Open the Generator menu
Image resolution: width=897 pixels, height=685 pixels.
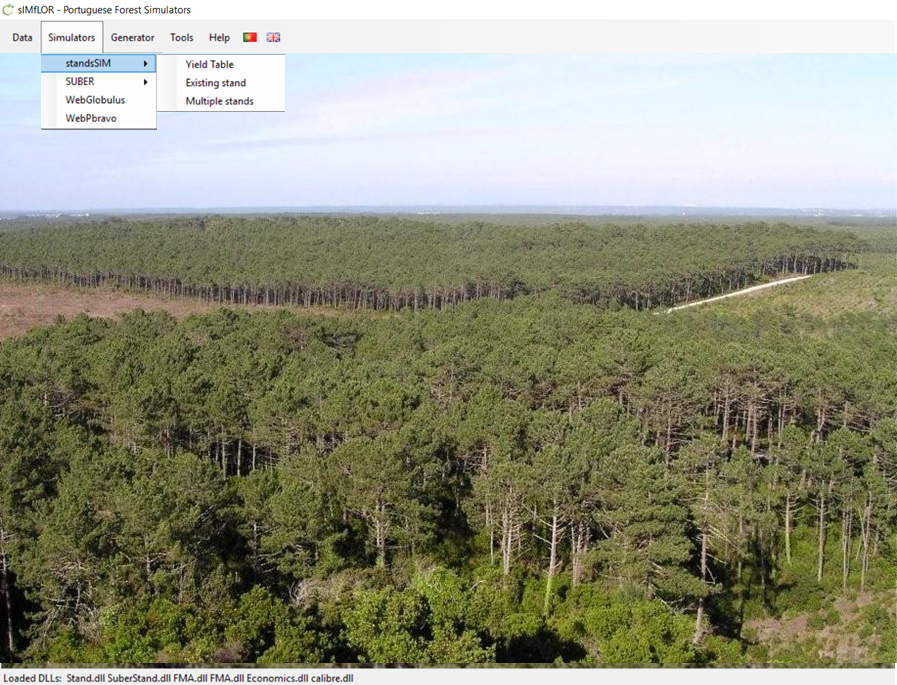tap(132, 38)
